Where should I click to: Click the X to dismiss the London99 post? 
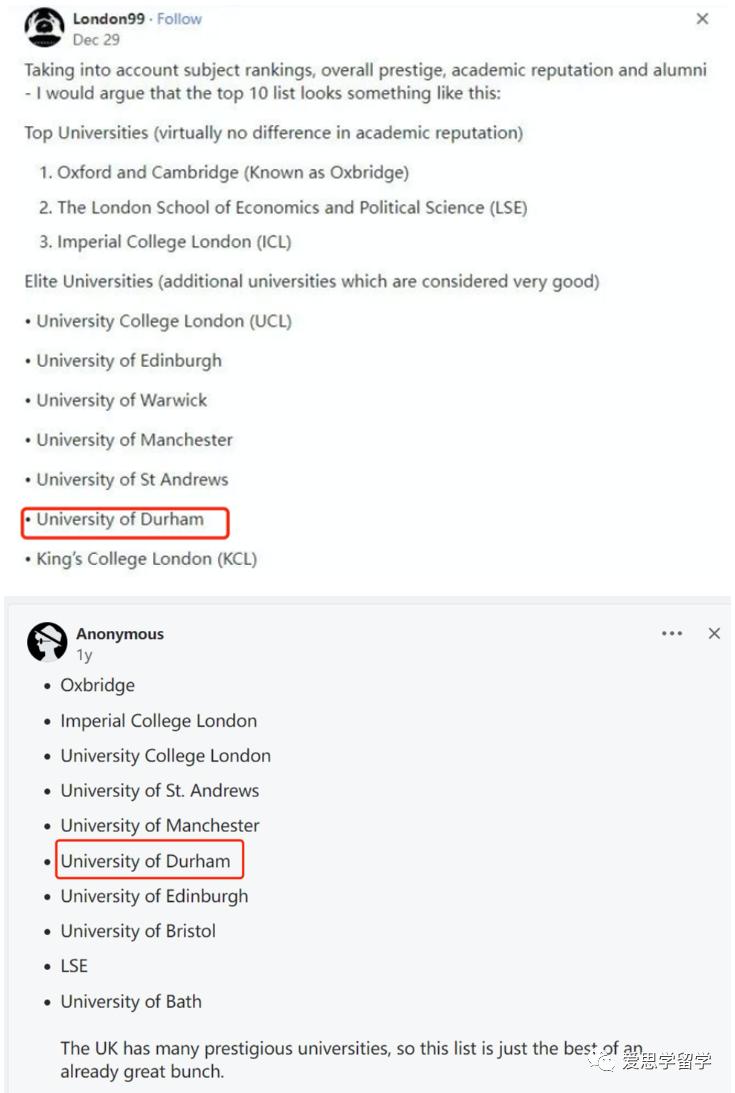(x=702, y=18)
